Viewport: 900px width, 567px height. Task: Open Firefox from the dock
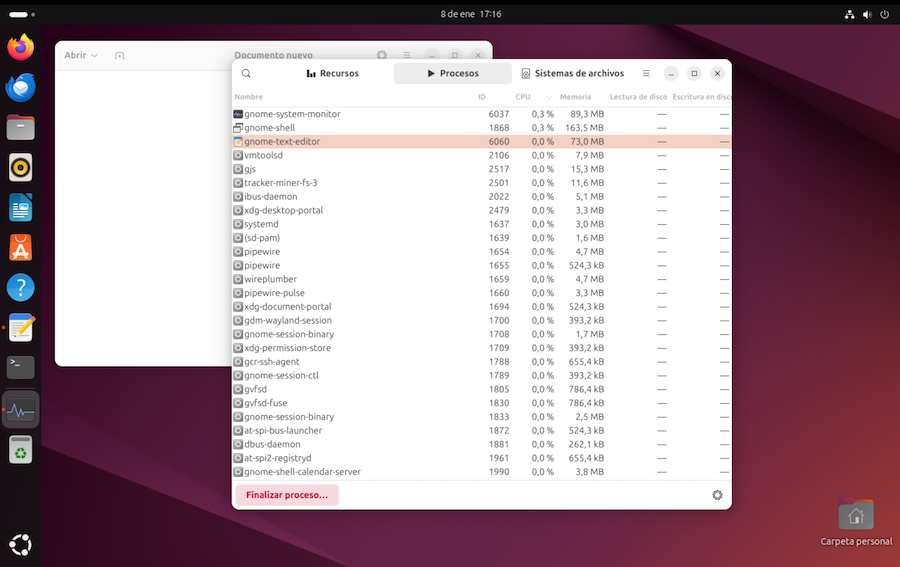point(20,47)
